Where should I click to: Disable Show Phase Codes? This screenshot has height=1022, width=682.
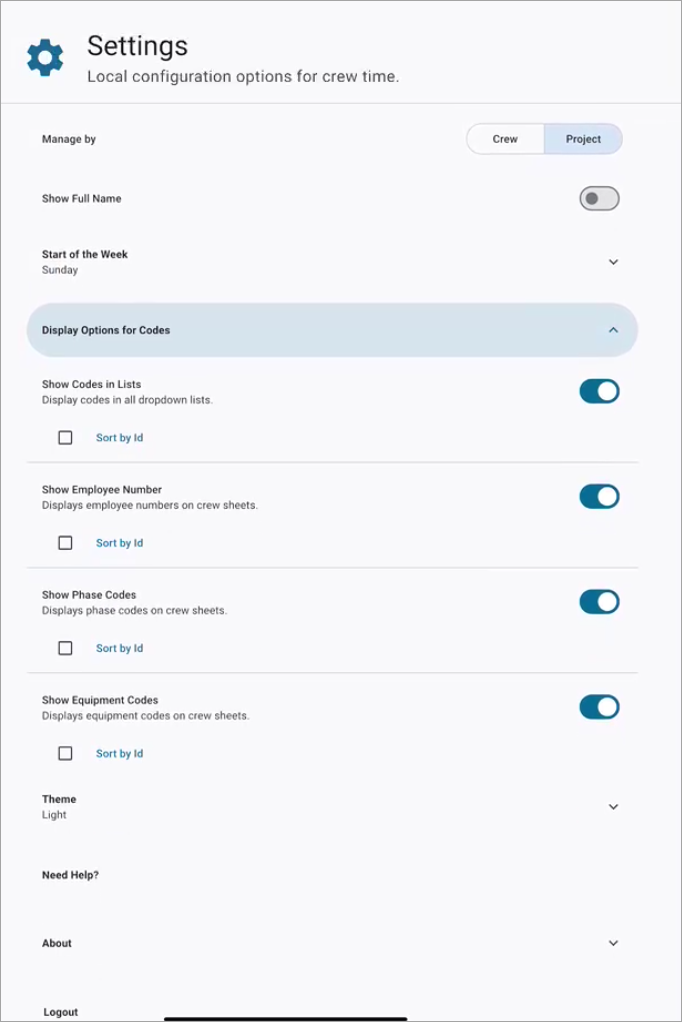pyautogui.click(x=599, y=602)
